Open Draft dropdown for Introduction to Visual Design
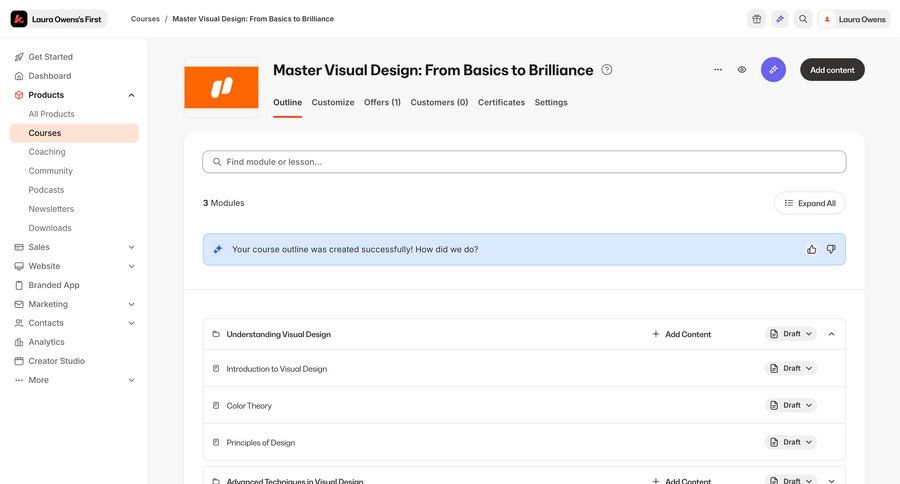The width and height of the screenshot is (900, 484). click(x=790, y=368)
